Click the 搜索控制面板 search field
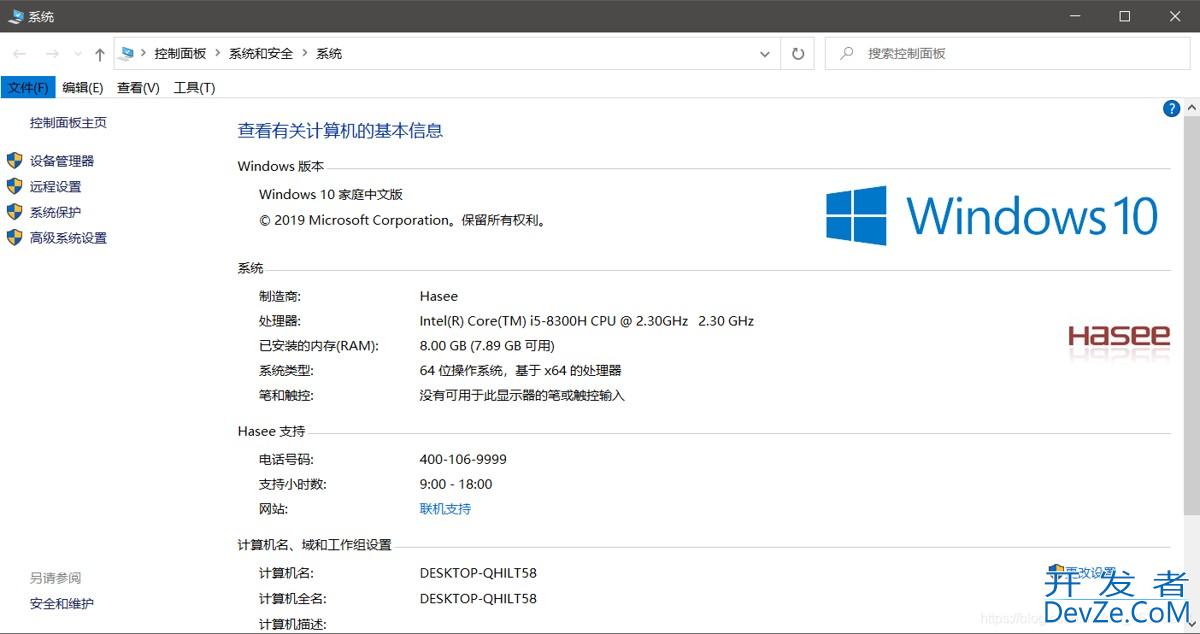The width and height of the screenshot is (1200, 634). 1010,54
